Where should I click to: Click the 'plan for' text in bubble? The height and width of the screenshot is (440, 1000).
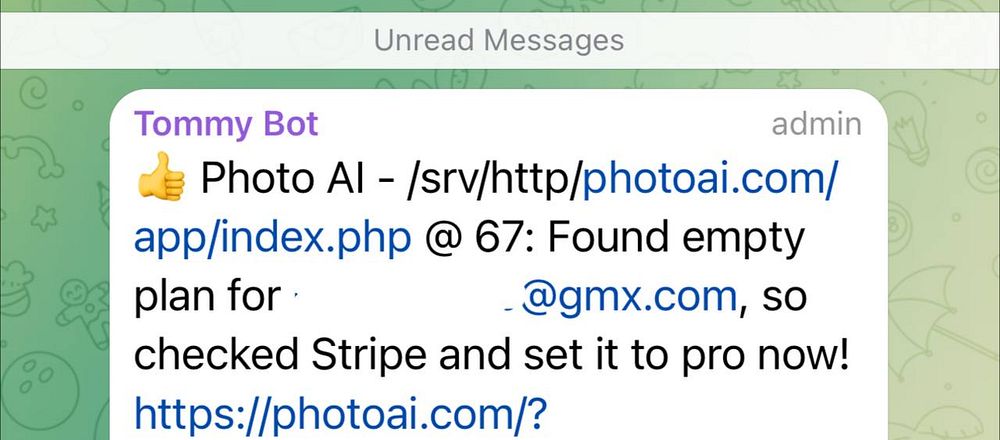pos(206,297)
